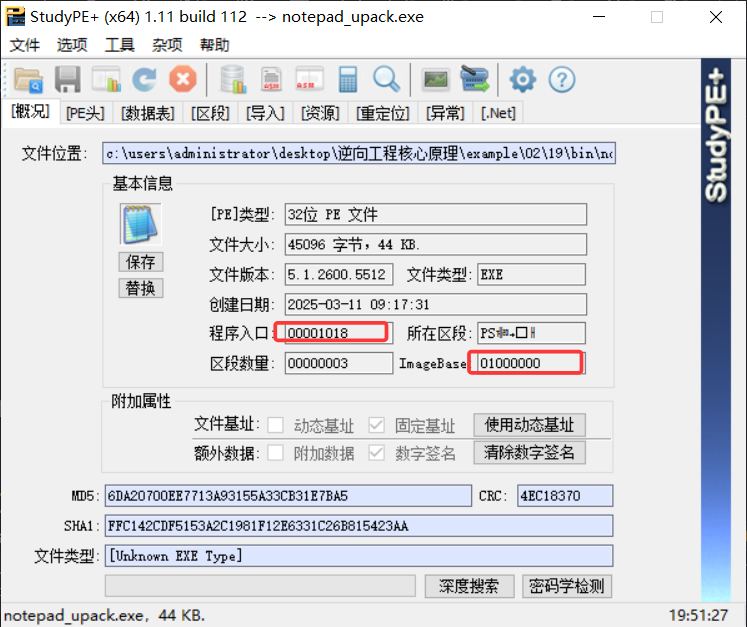Open the 工具 menu

120,45
